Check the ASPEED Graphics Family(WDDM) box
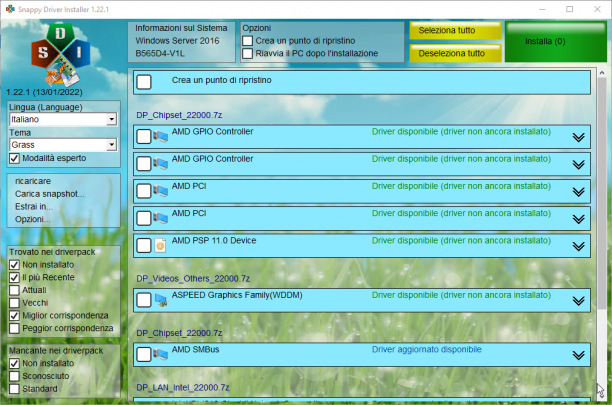Screen dimensions: 612x405 click(144, 300)
